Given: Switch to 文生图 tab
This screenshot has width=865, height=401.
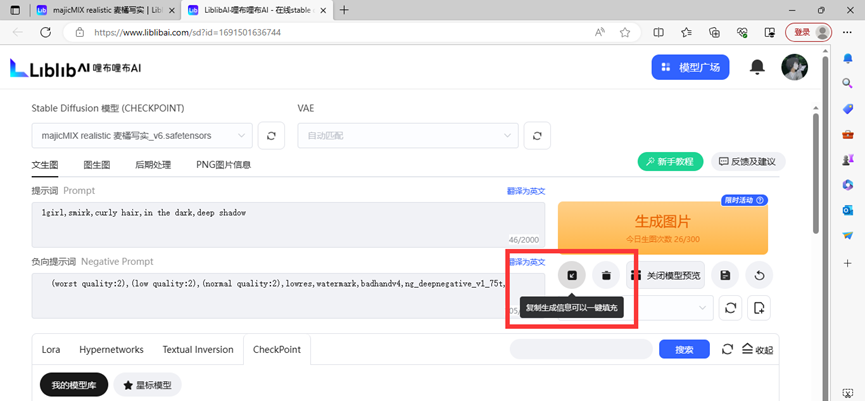Looking at the screenshot, I should [x=45, y=164].
